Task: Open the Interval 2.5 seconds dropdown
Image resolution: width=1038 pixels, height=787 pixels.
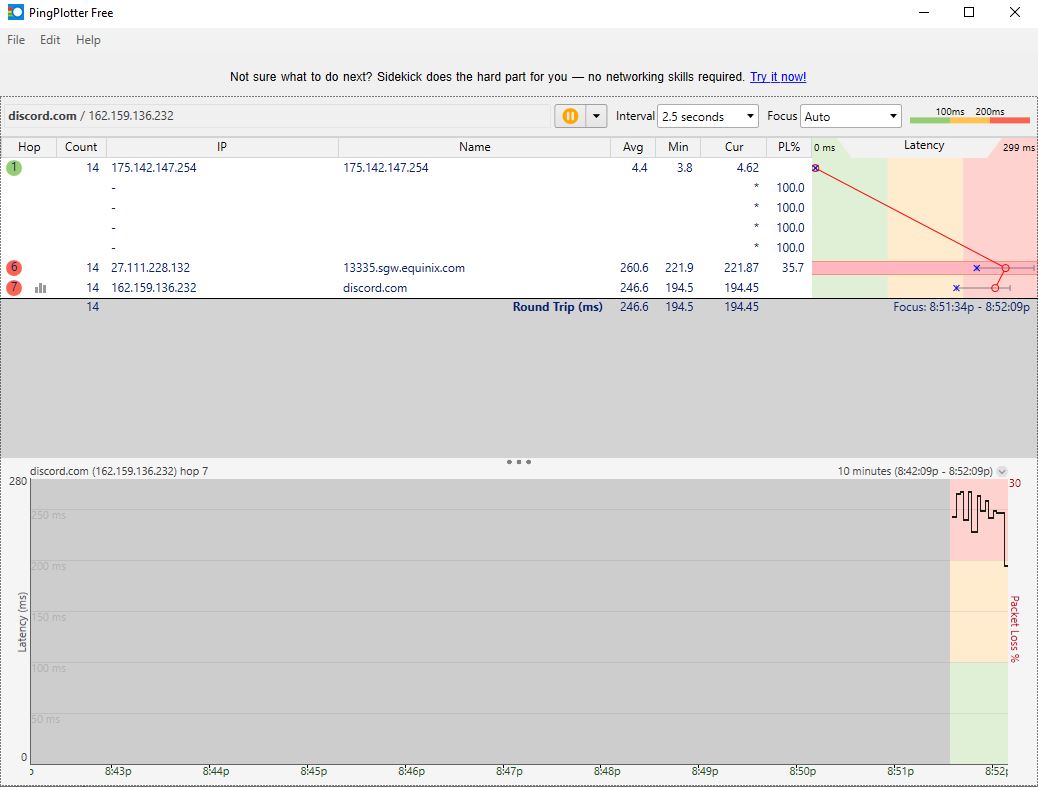Action: tap(708, 116)
